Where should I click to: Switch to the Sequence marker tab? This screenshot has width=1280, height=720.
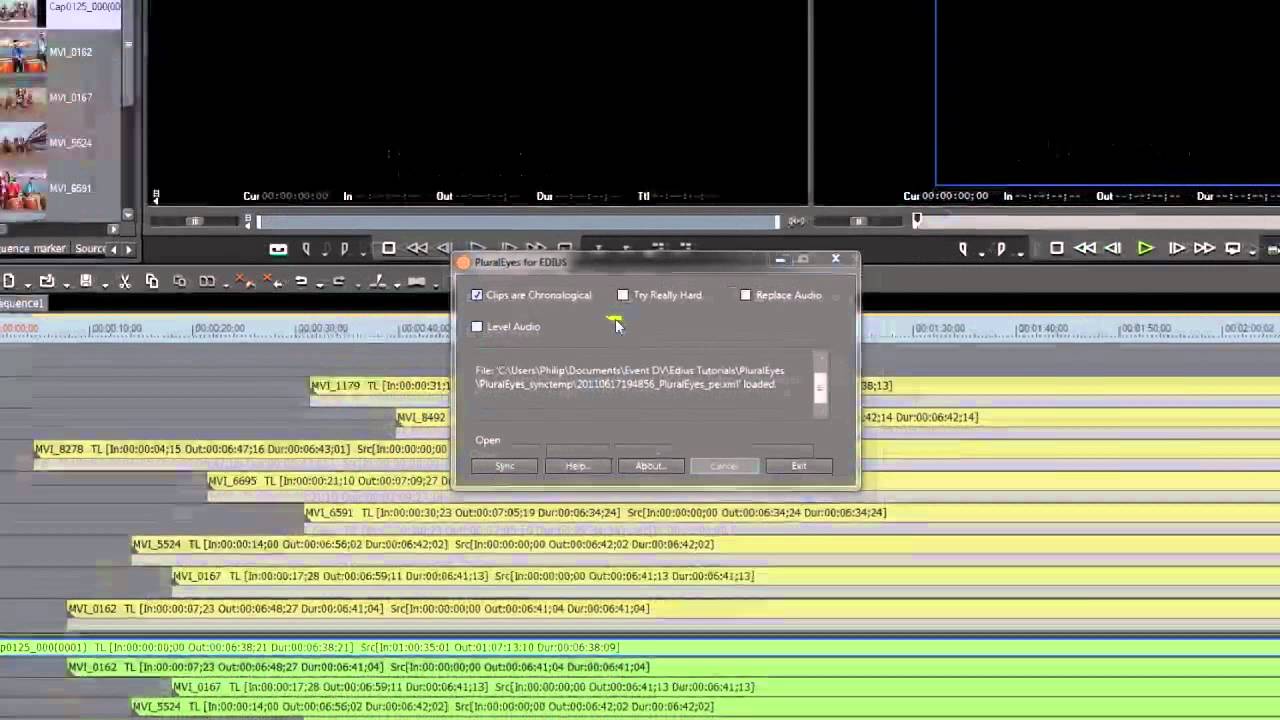(x=33, y=249)
